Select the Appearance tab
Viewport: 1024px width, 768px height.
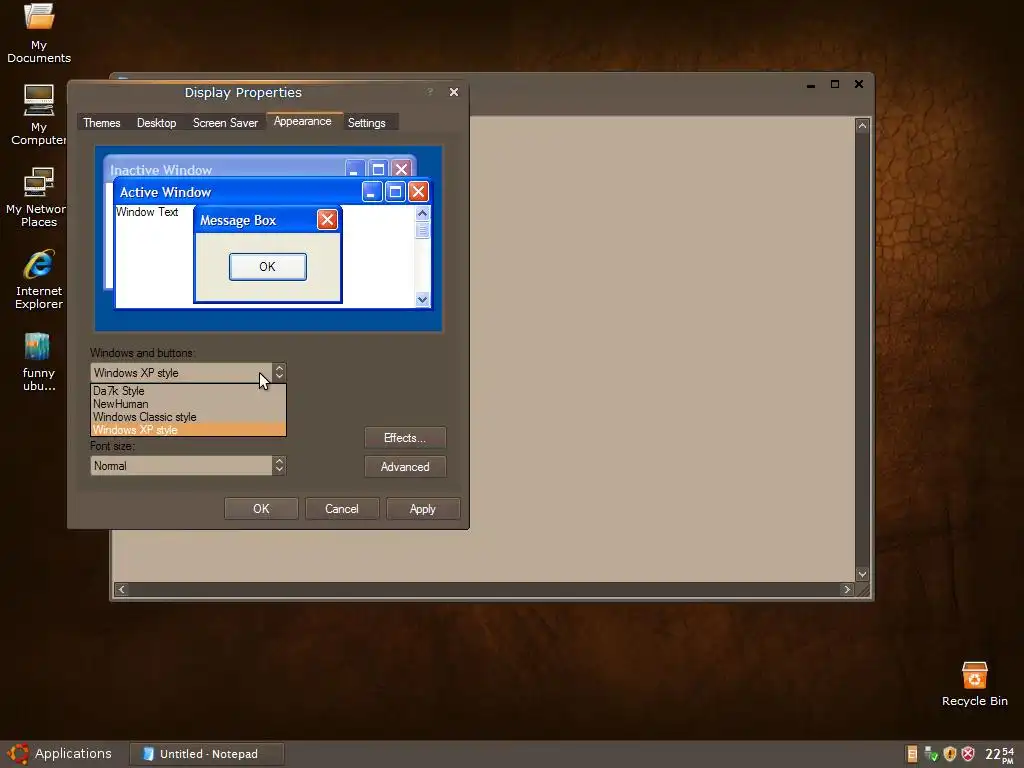click(302, 121)
